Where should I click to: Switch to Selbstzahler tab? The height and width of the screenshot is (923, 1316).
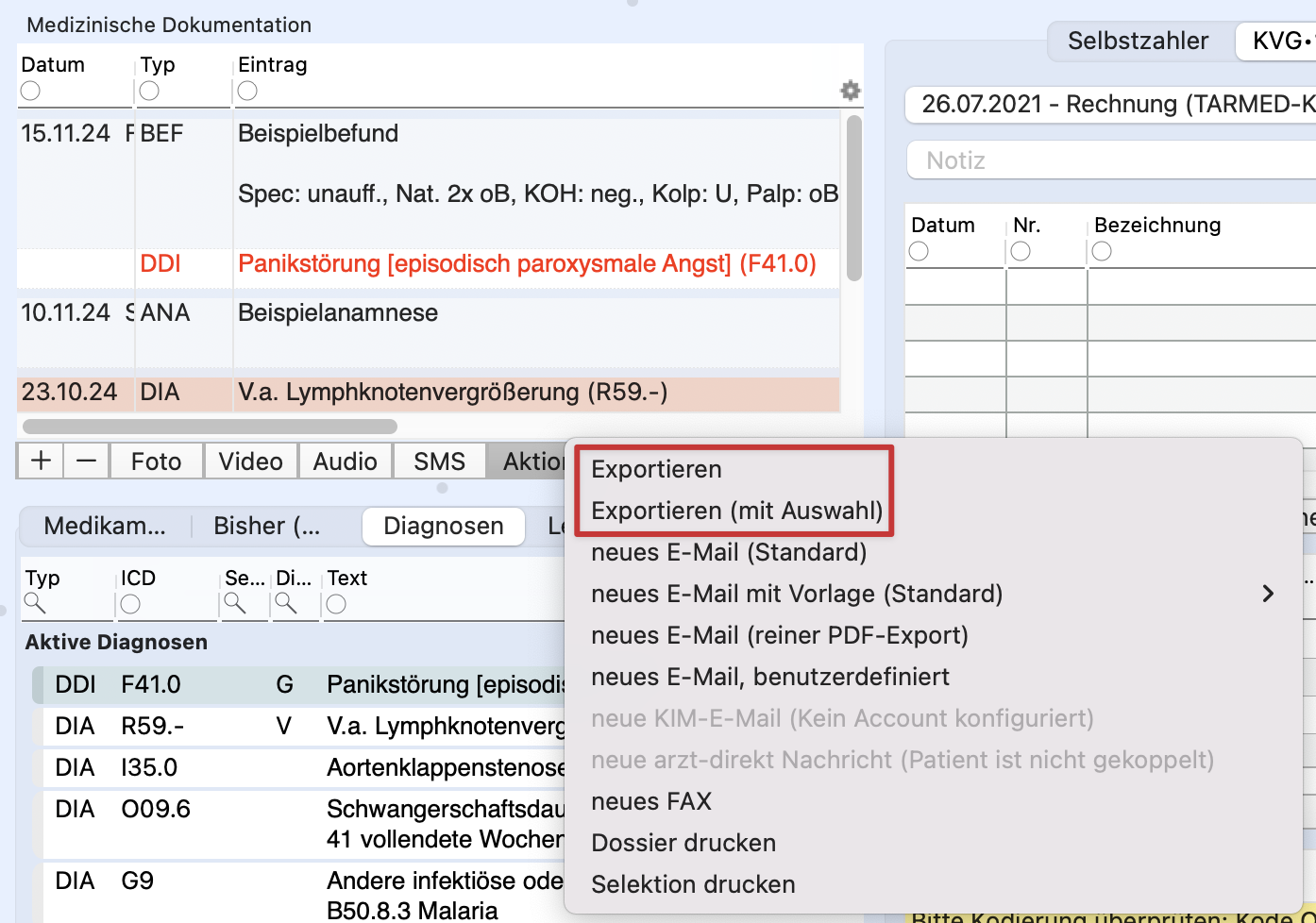(x=1139, y=41)
